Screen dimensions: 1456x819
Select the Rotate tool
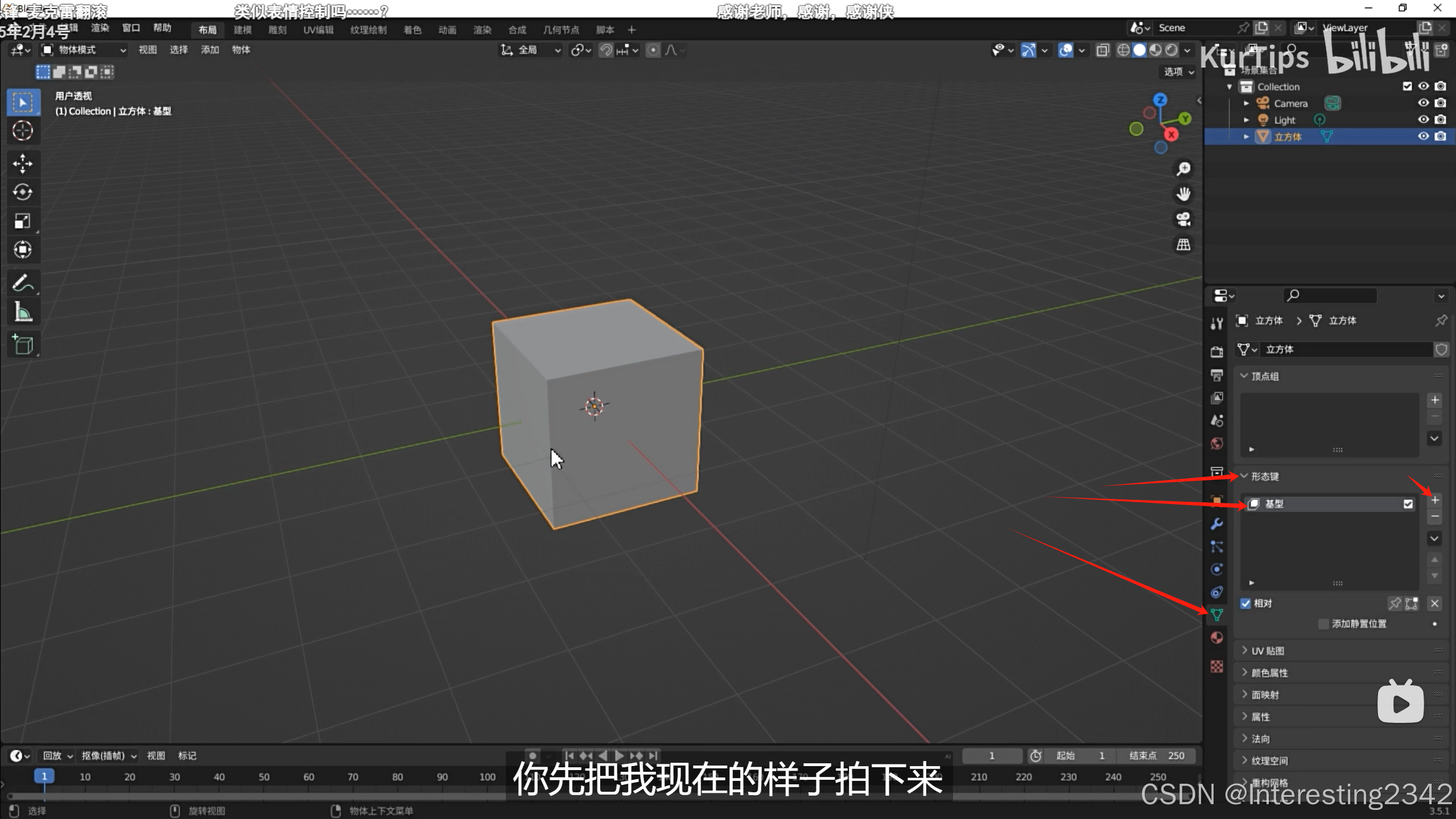click(23, 192)
